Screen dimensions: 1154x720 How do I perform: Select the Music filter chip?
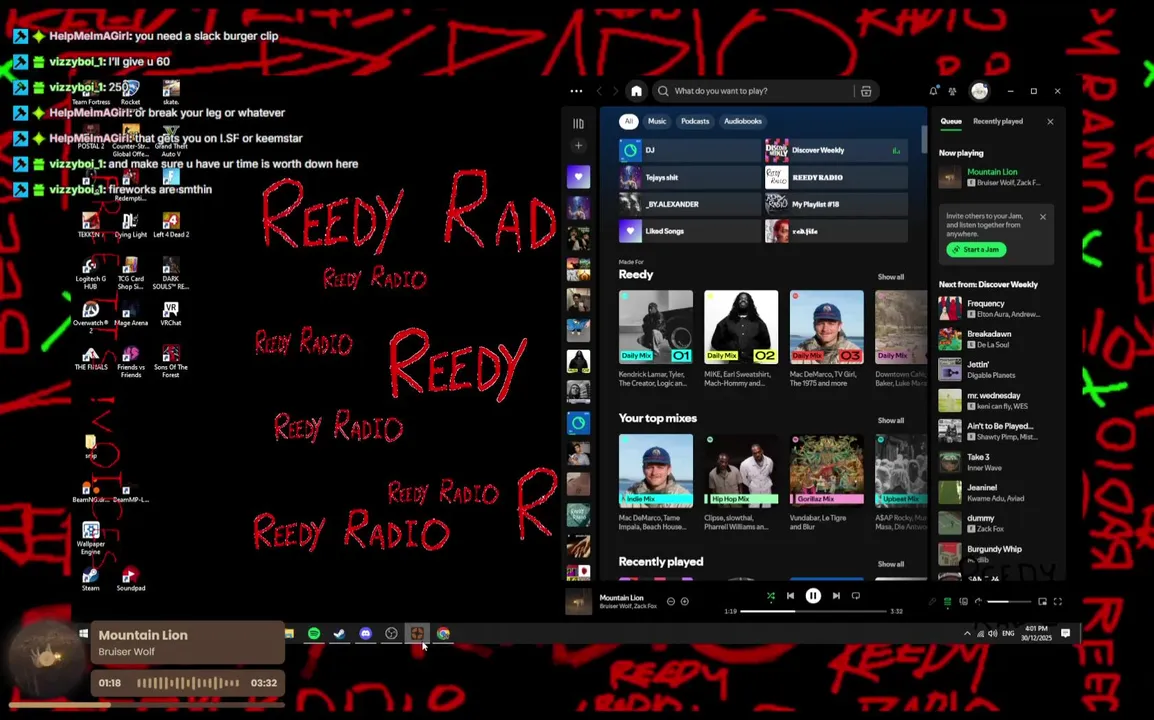point(657,121)
